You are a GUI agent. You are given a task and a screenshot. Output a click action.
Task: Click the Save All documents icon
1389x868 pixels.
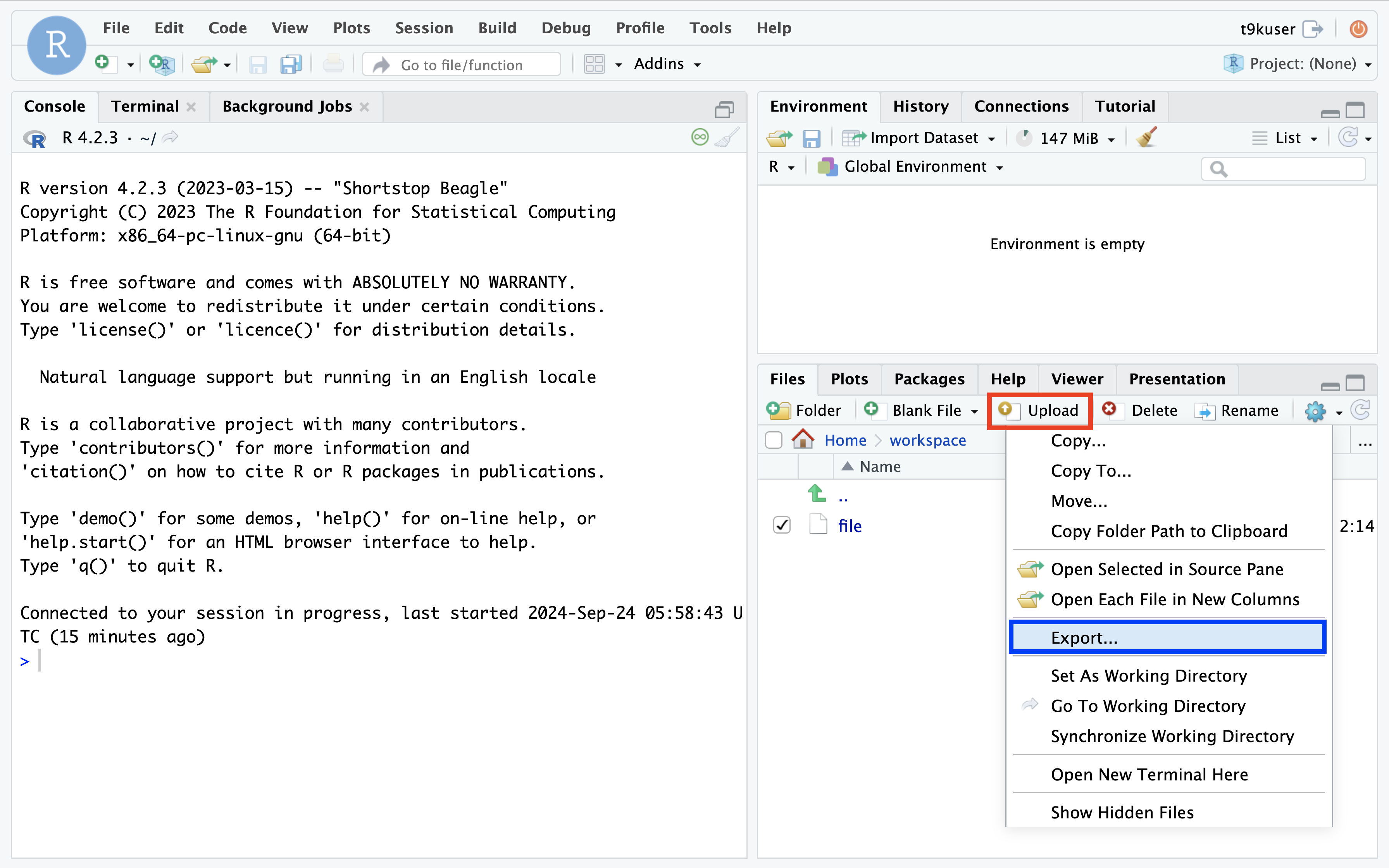coord(291,64)
